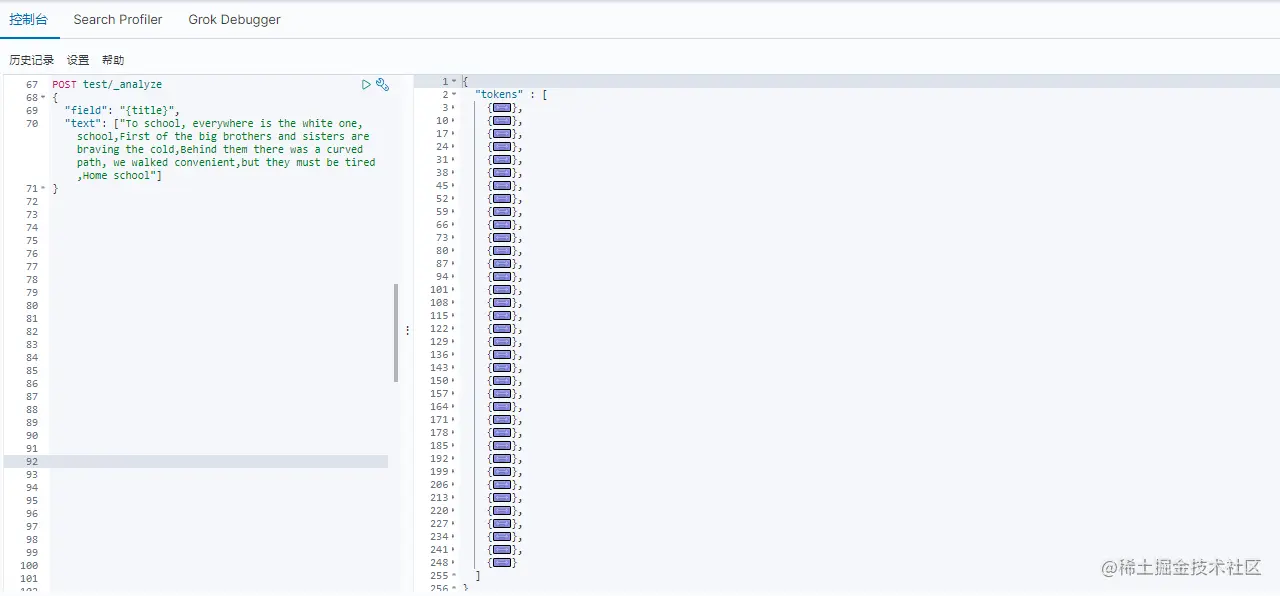The height and width of the screenshot is (596, 1280).
Task: Click the folded block badge on line 178
Action: 502,433
